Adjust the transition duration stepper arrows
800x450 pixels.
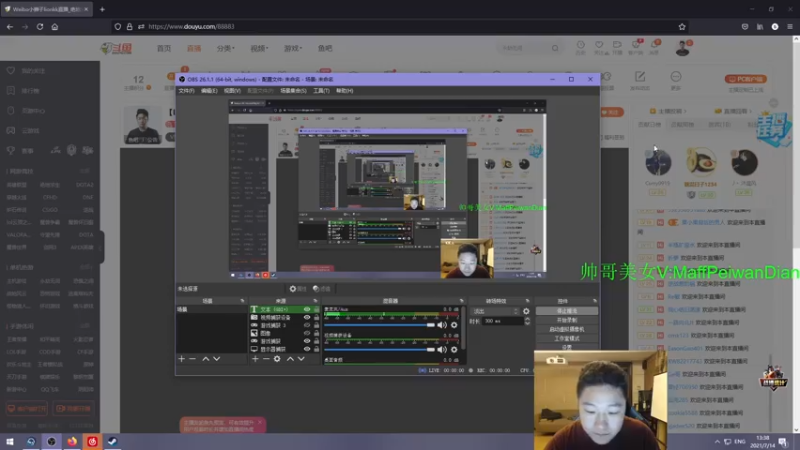pos(527,321)
